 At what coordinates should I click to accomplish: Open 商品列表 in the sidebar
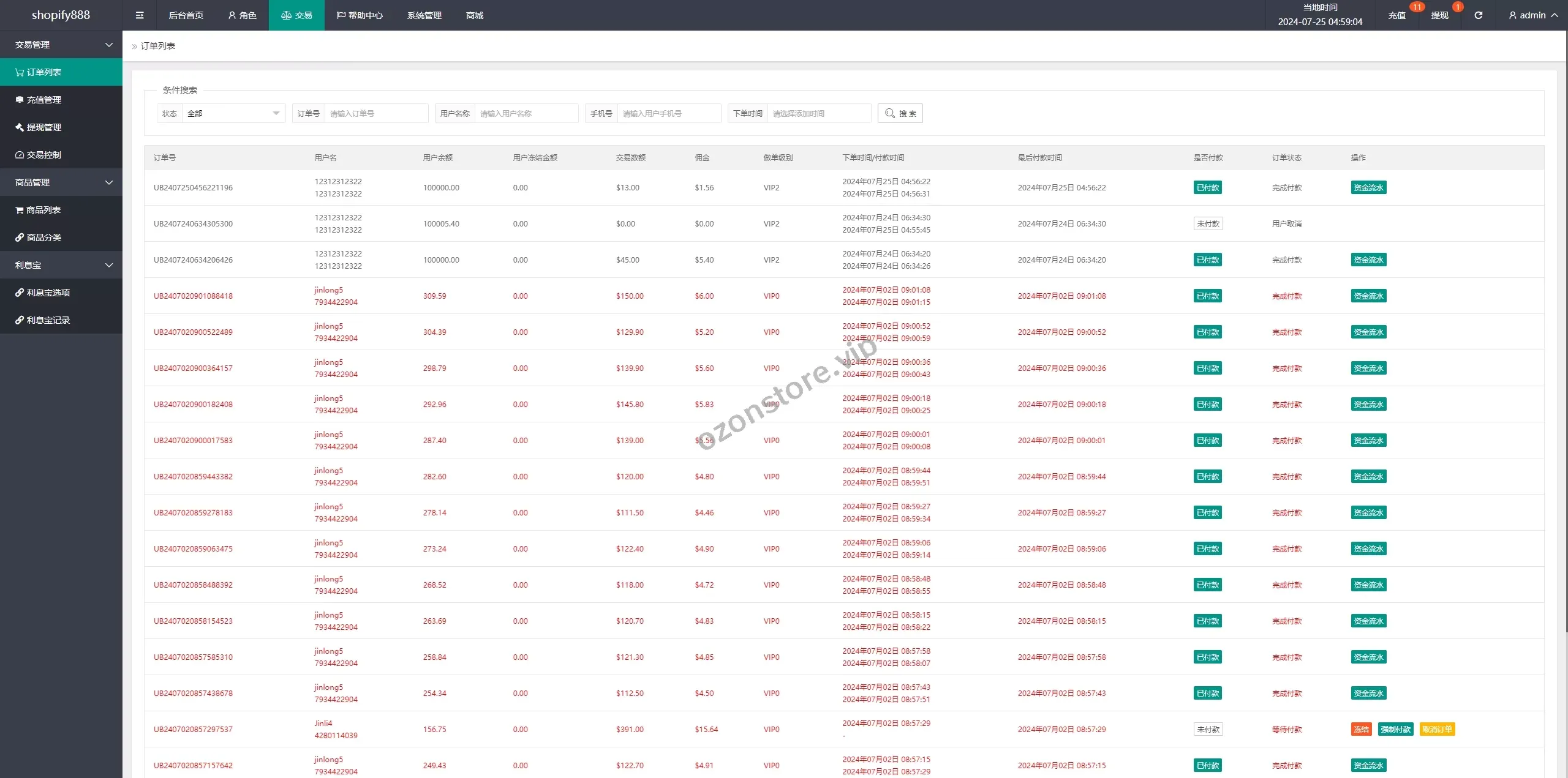(43, 210)
